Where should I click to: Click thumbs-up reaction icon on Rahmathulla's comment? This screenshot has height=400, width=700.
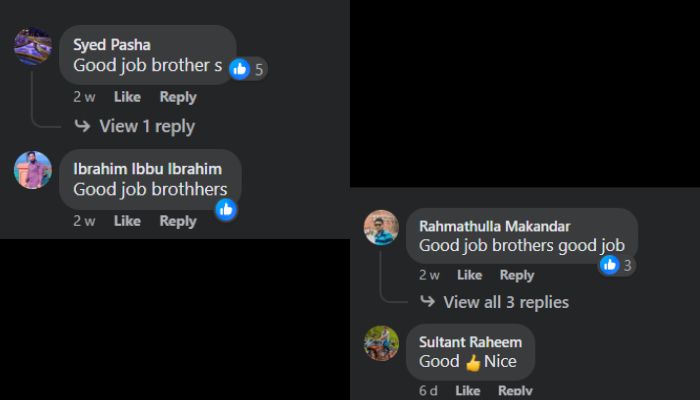(x=609, y=265)
